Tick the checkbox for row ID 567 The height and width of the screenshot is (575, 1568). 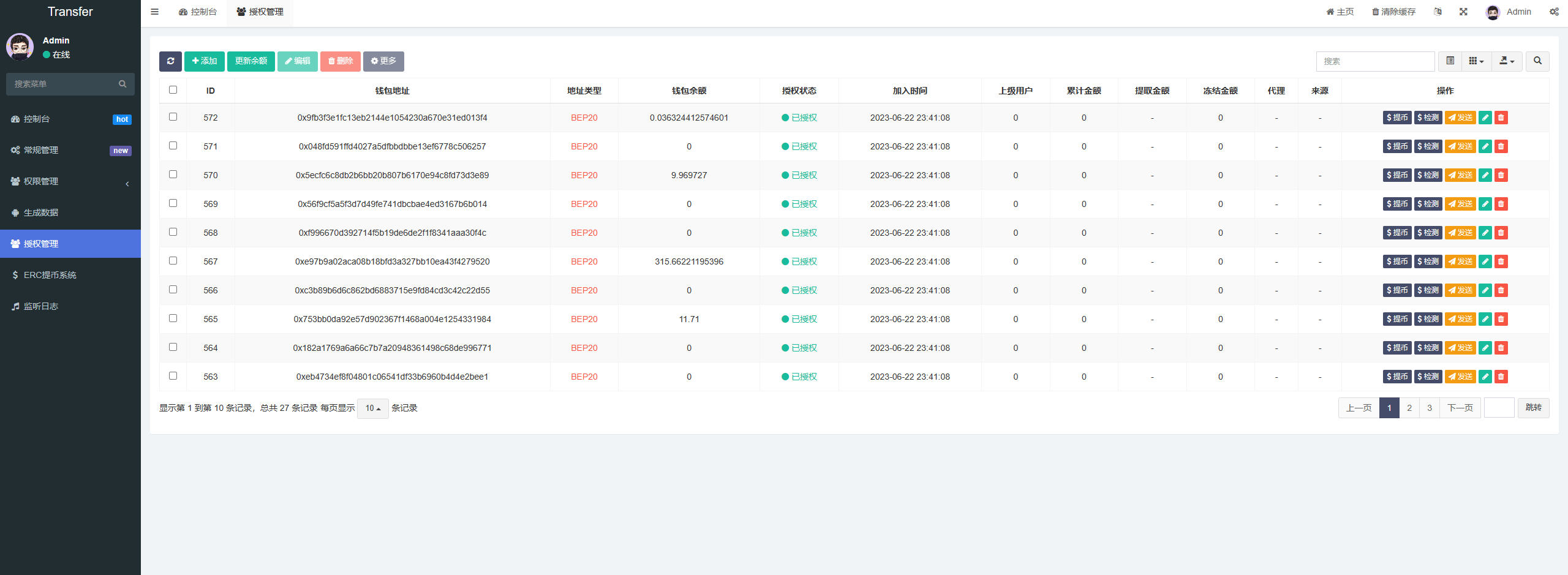coord(173,261)
